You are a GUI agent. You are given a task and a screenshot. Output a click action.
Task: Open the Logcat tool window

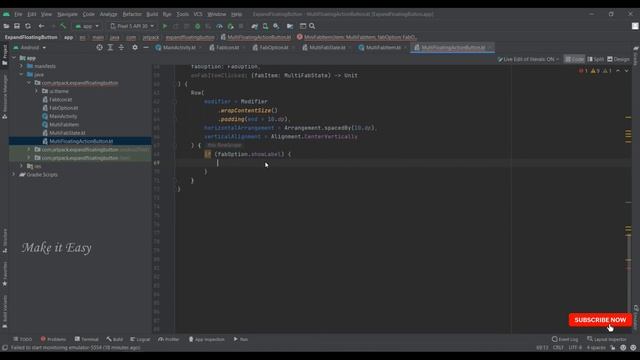point(140,339)
